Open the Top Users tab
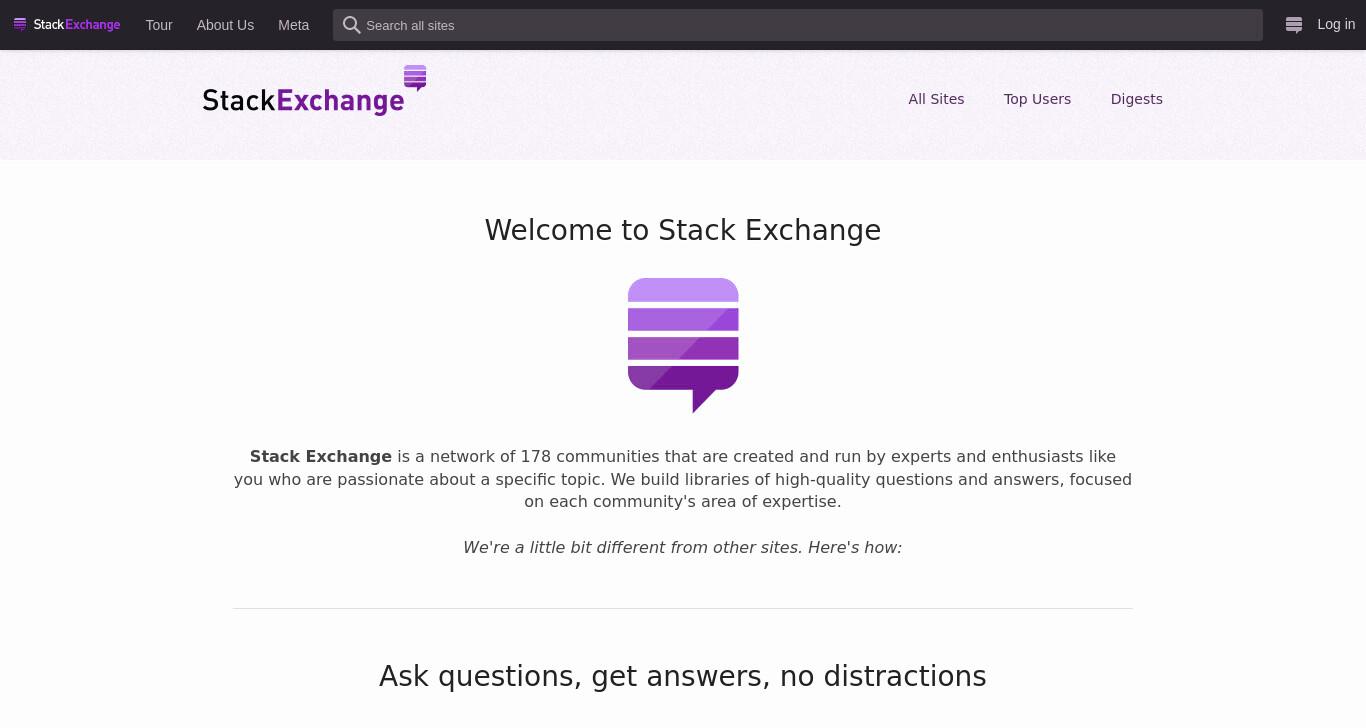The height and width of the screenshot is (728, 1366). pos(1037,99)
